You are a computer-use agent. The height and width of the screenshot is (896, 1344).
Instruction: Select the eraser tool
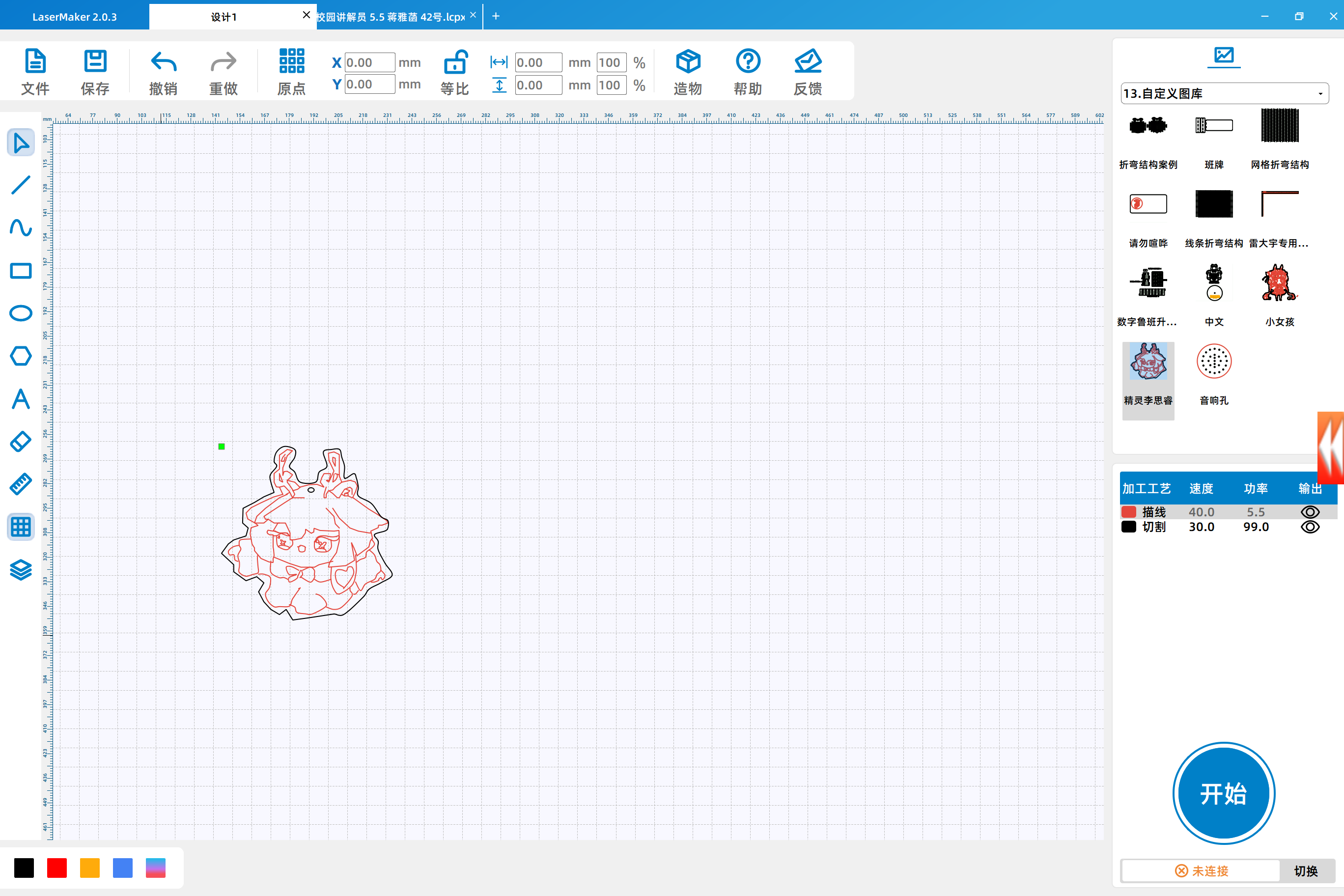point(21,442)
